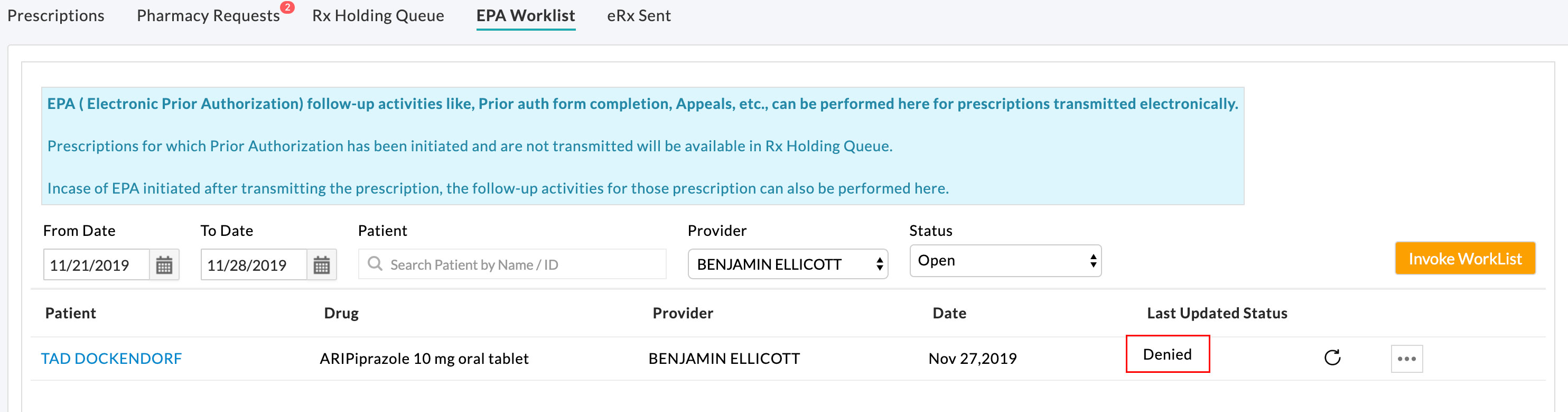Screen dimensions: 1568x412
Task: Switch to the Prescriptions tab
Action: [x=56, y=16]
